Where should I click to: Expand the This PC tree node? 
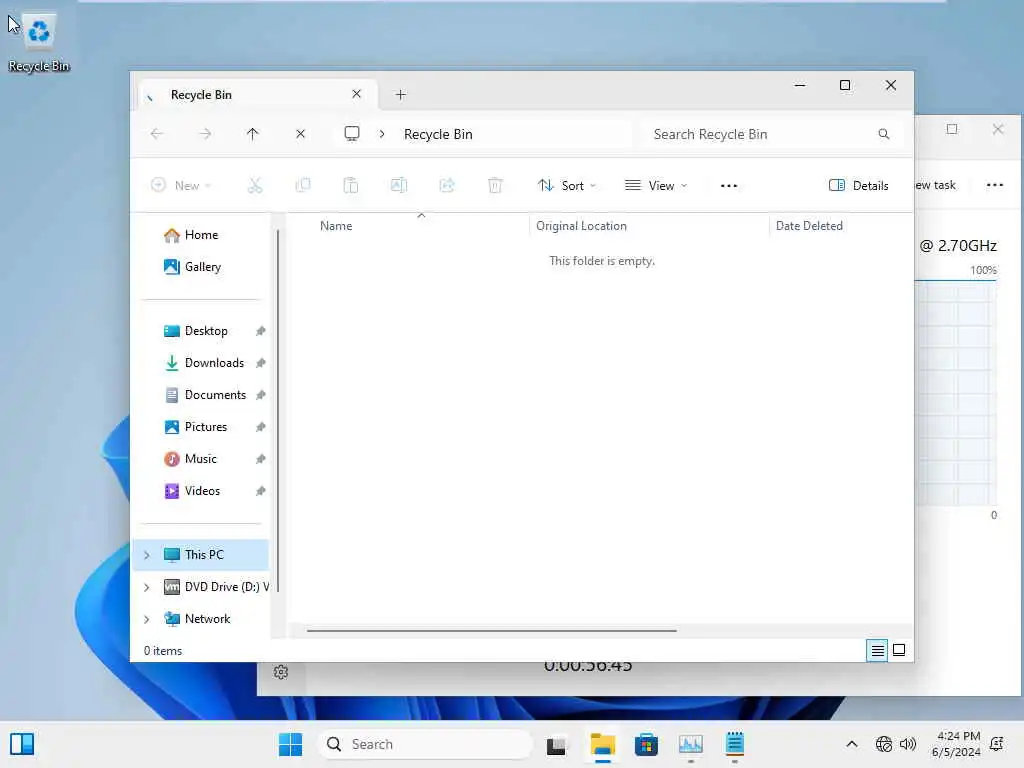(x=147, y=555)
